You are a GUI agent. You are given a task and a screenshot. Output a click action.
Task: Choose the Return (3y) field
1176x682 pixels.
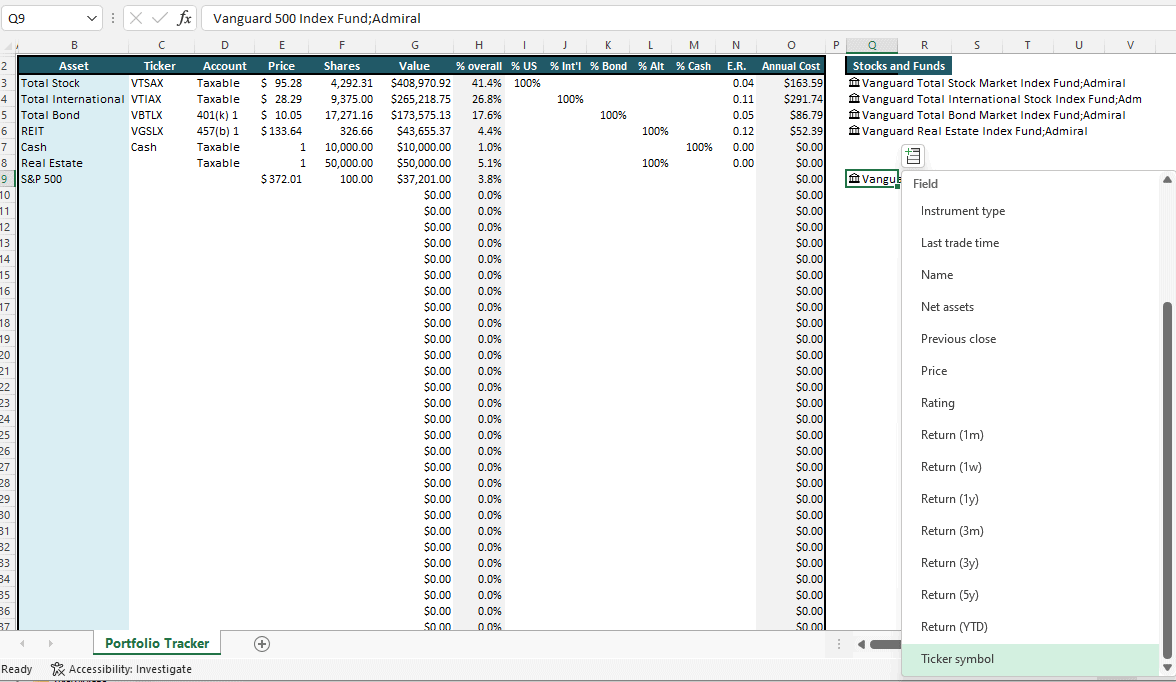coord(1030,563)
